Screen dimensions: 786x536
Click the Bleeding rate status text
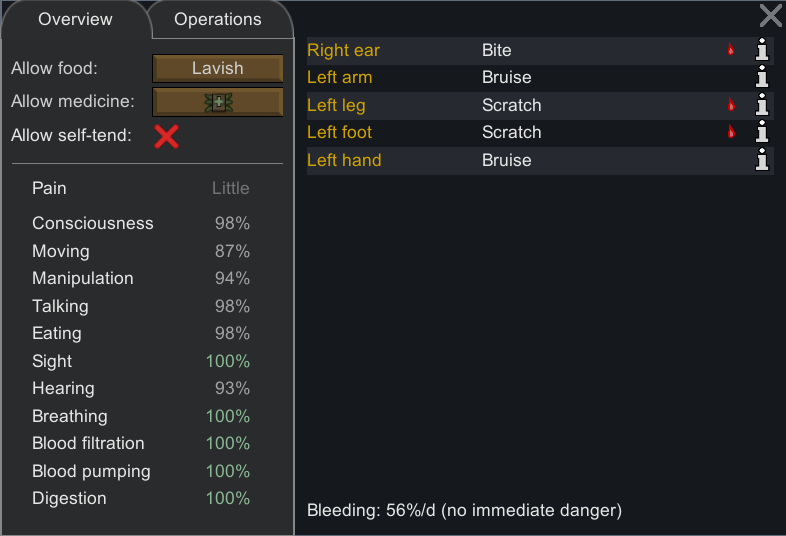[x=464, y=511]
